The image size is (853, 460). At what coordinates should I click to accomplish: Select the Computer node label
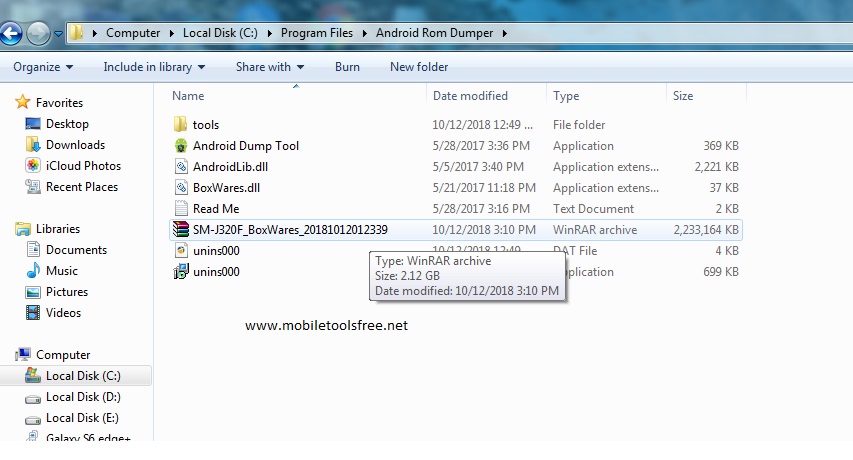click(63, 355)
